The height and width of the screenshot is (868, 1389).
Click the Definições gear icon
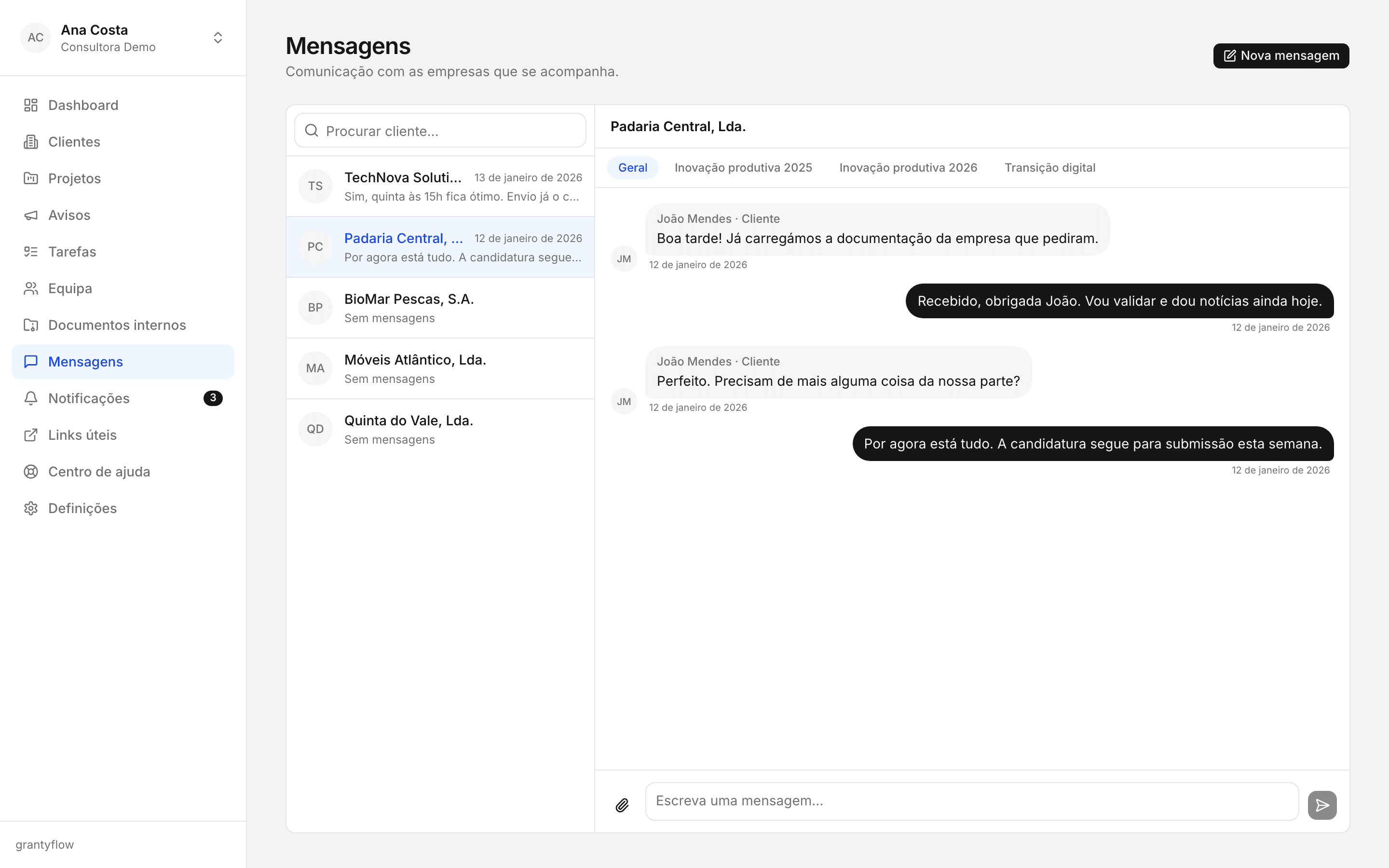tap(31, 508)
